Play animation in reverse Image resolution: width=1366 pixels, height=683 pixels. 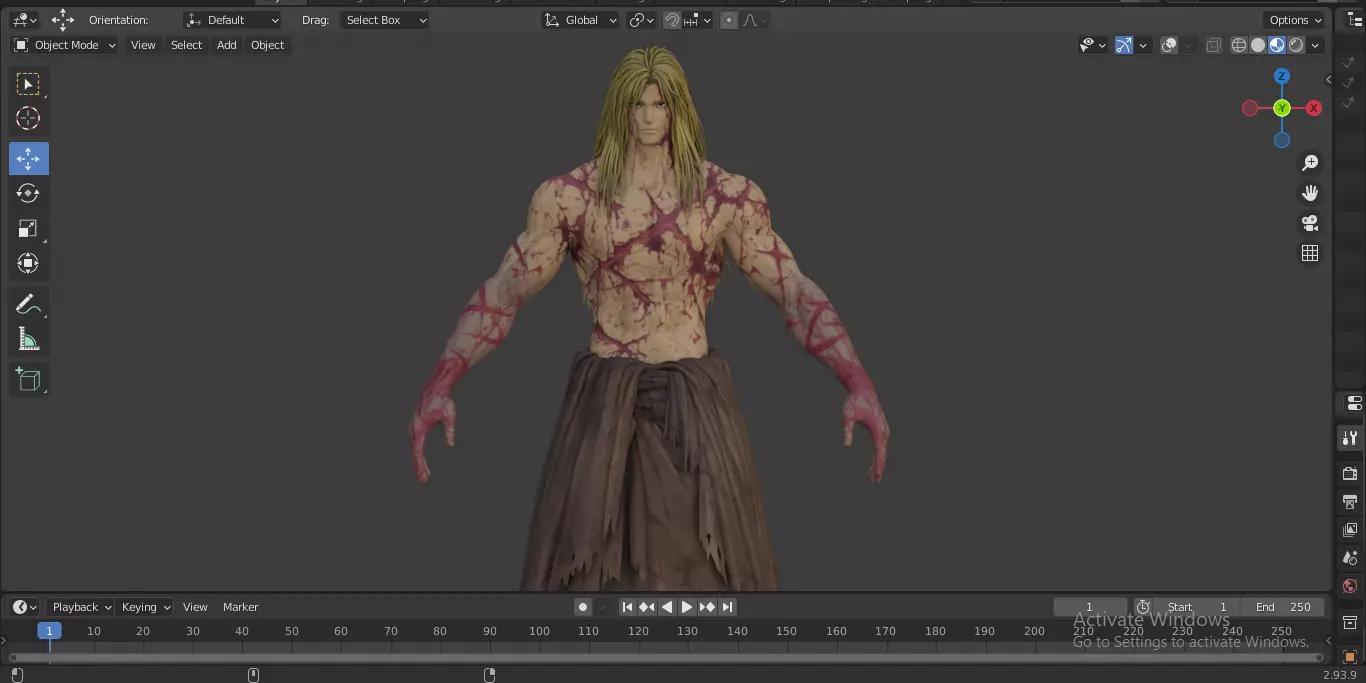pyautogui.click(x=667, y=607)
